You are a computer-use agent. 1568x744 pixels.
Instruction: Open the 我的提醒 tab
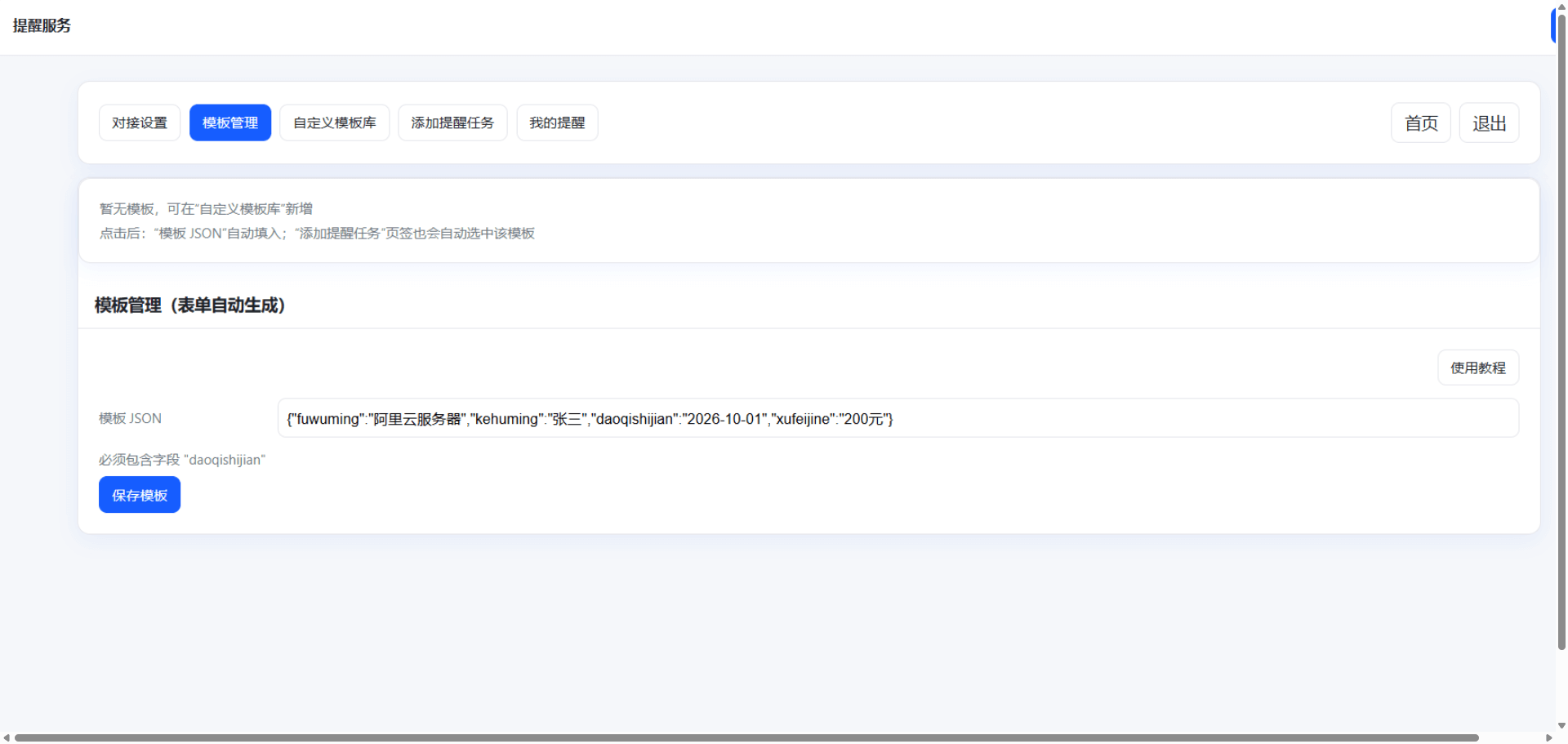[x=557, y=122]
